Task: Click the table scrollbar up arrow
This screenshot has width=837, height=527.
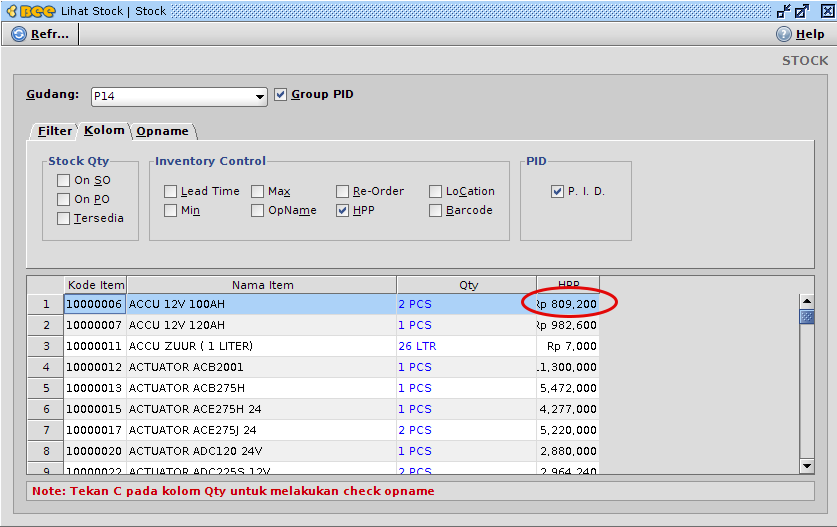Action: pos(807,302)
